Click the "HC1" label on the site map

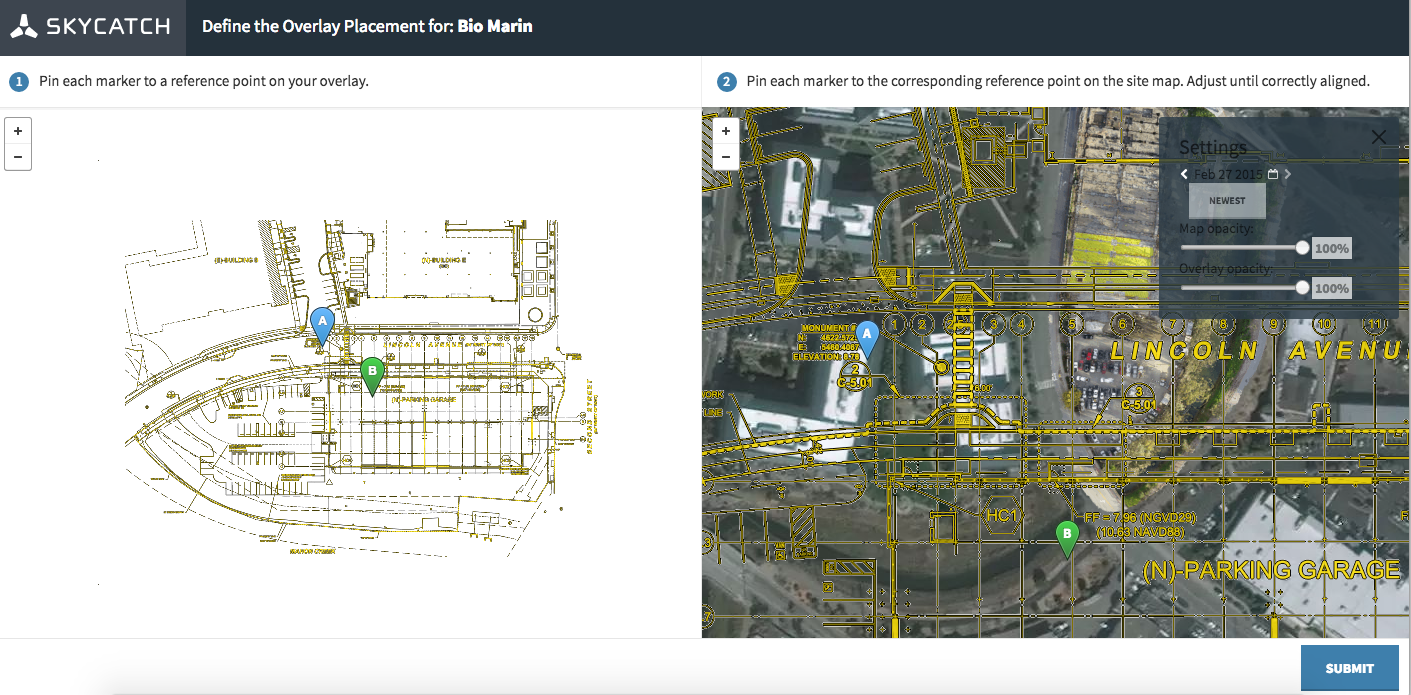(1001, 514)
